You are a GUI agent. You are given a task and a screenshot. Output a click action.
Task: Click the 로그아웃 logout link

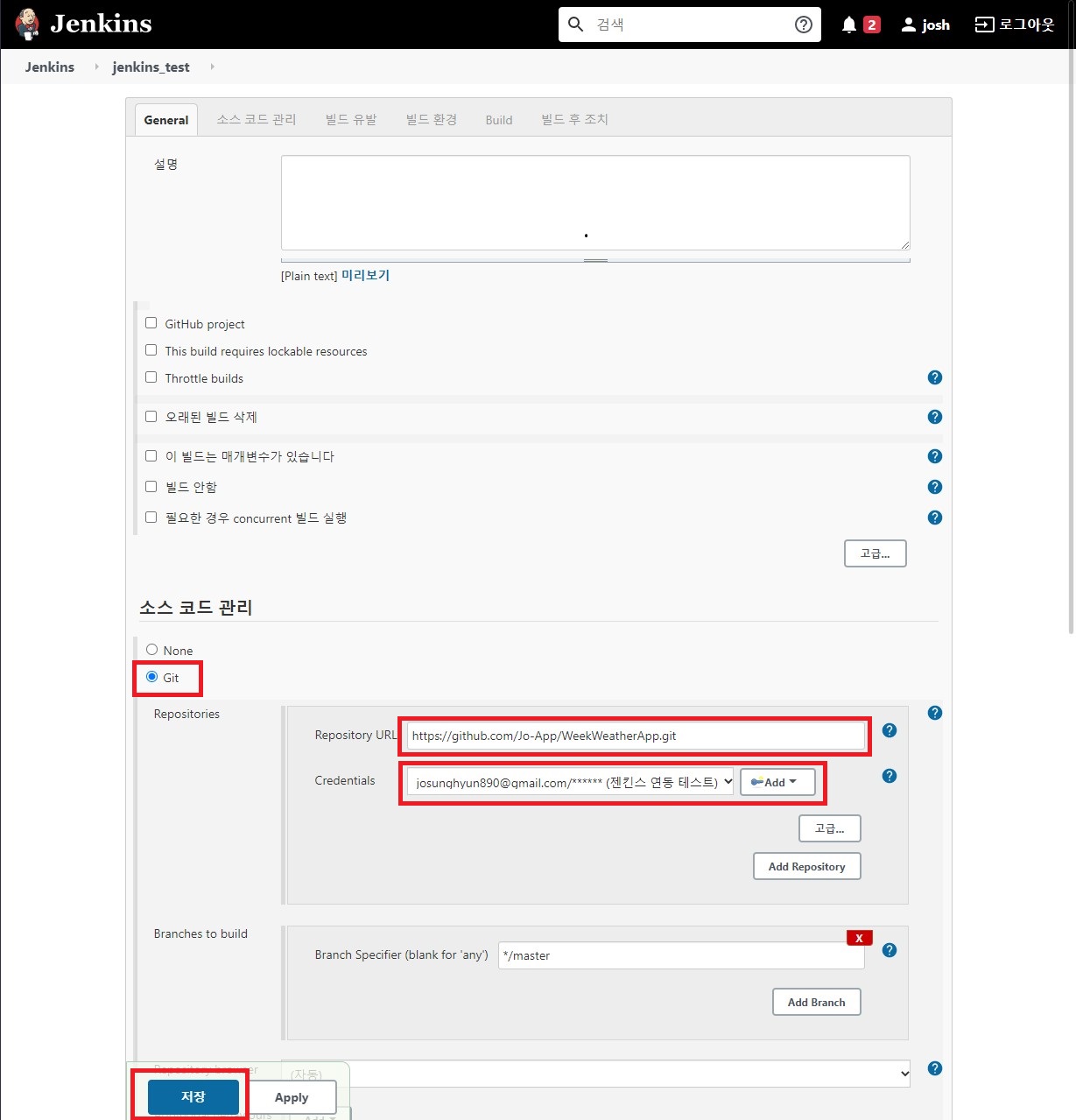(1027, 25)
